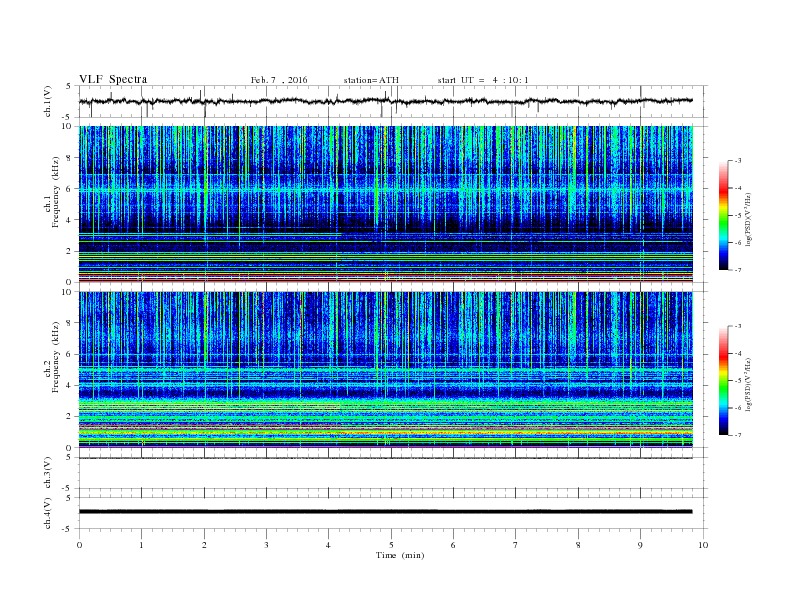Click the "0" tick on time axis

(79, 545)
